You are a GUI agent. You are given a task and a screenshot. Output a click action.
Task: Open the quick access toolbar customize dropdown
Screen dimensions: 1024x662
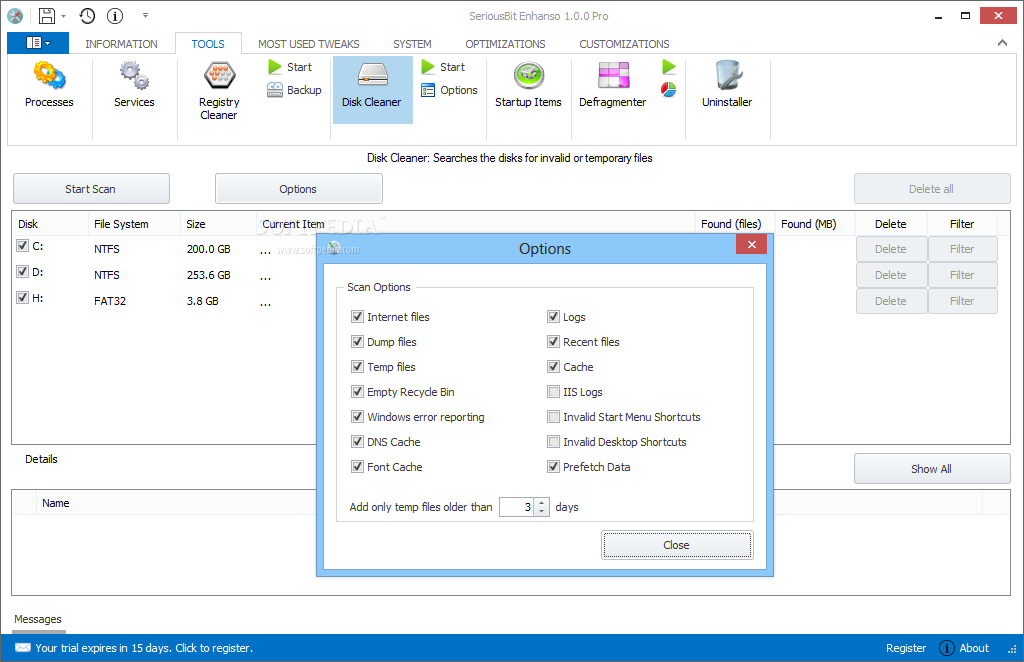pos(146,15)
